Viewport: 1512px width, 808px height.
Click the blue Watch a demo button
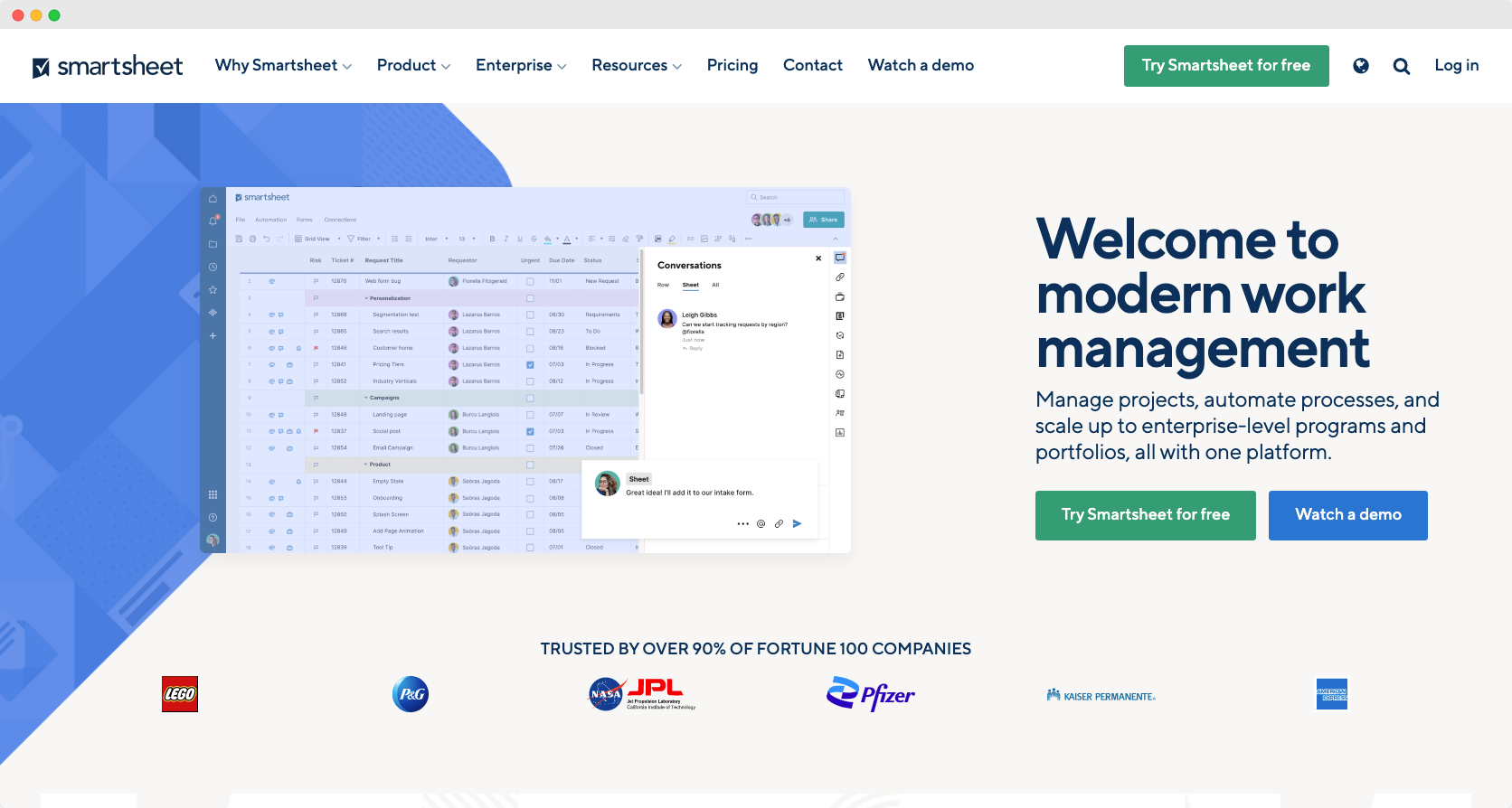click(x=1348, y=515)
